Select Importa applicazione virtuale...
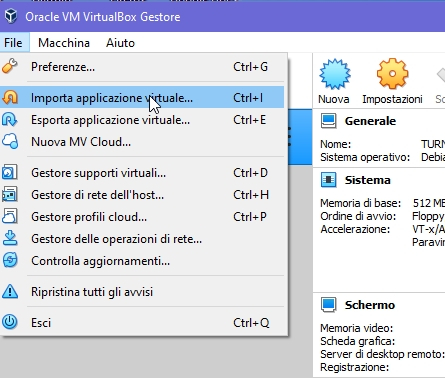This screenshot has height=378, width=445. [x=142, y=98]
